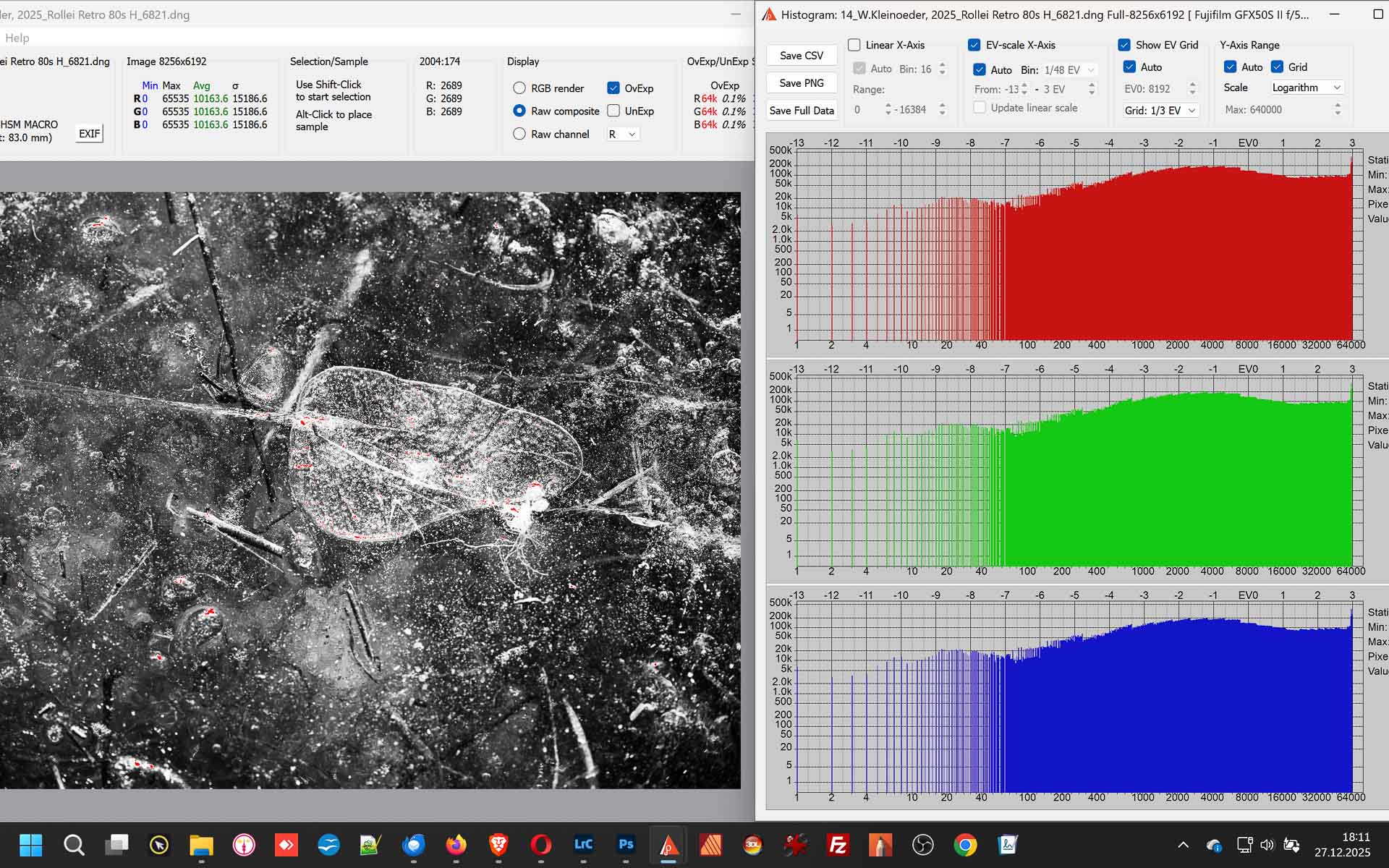Enable the Linear X-Axis checkbox
1389x868 pixels.
tap(854, 45)
